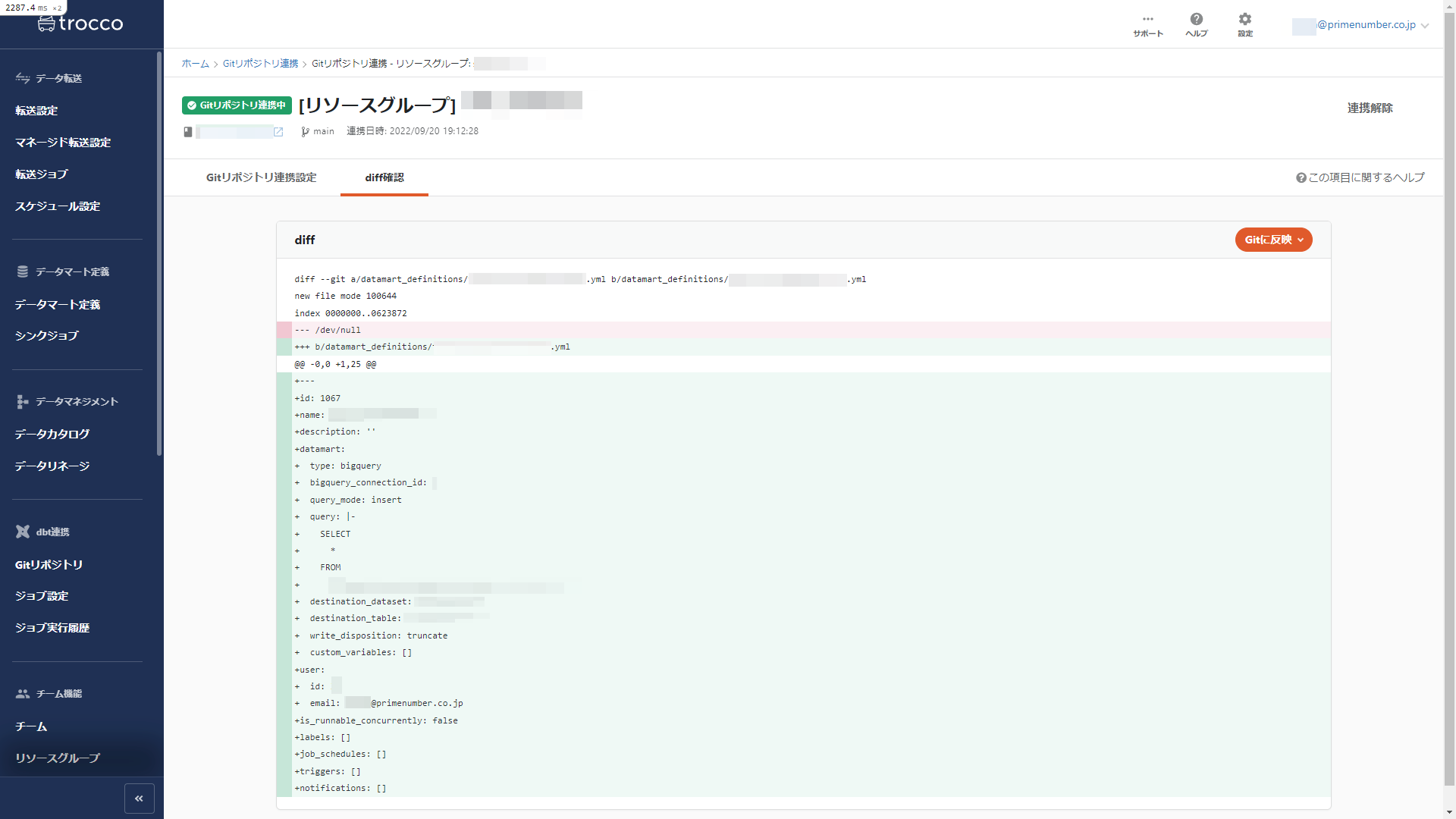Viewport: 1456px width, 819px height.
Task: Open repository external link icon
Action: pyautogui.click(x=278, y=132)
